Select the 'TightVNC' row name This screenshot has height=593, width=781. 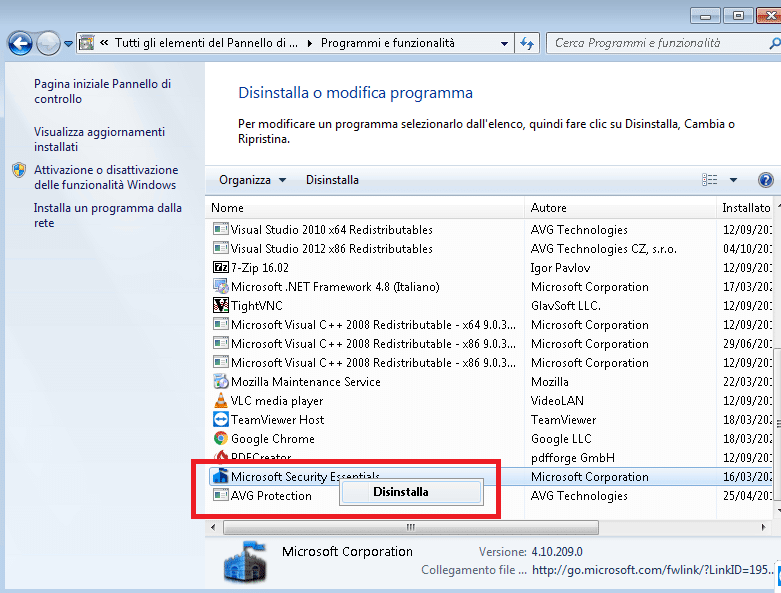(x=257, y=306)
